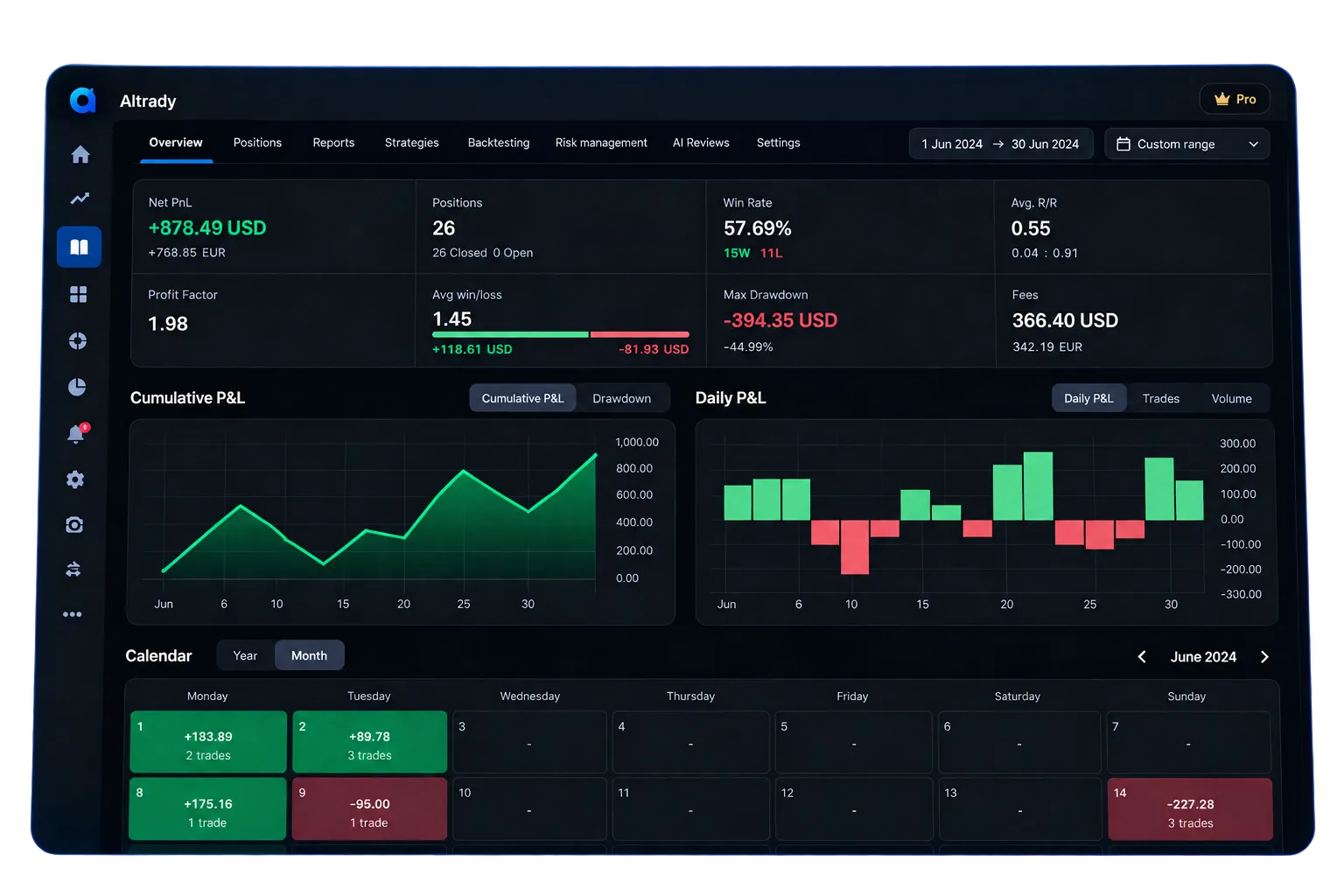Open the notifications bell icon
This screenshot has width=1344, height=896.
tap(77, 433)
